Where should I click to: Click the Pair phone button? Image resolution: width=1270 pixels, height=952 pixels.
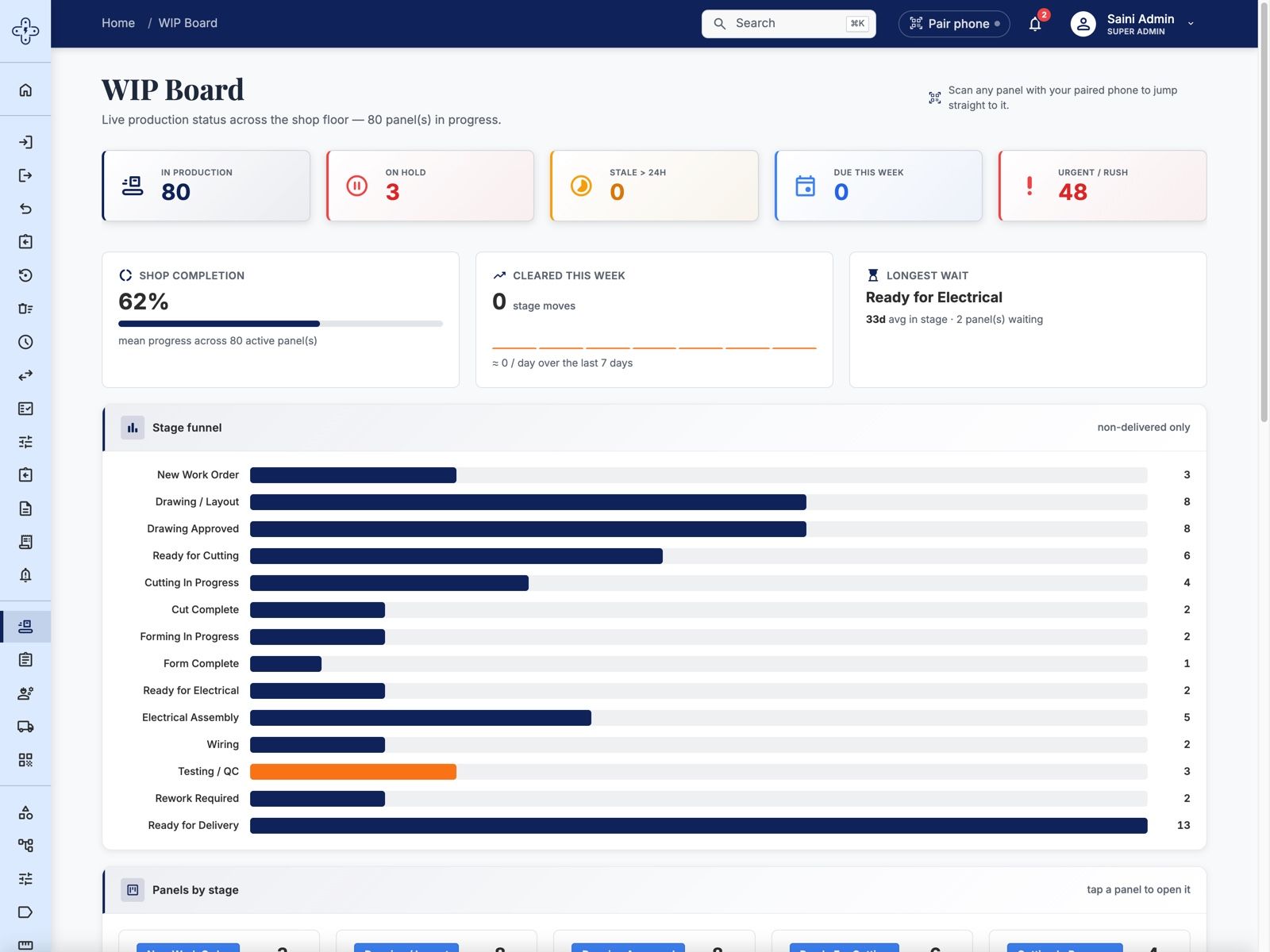tap(954, 24)
